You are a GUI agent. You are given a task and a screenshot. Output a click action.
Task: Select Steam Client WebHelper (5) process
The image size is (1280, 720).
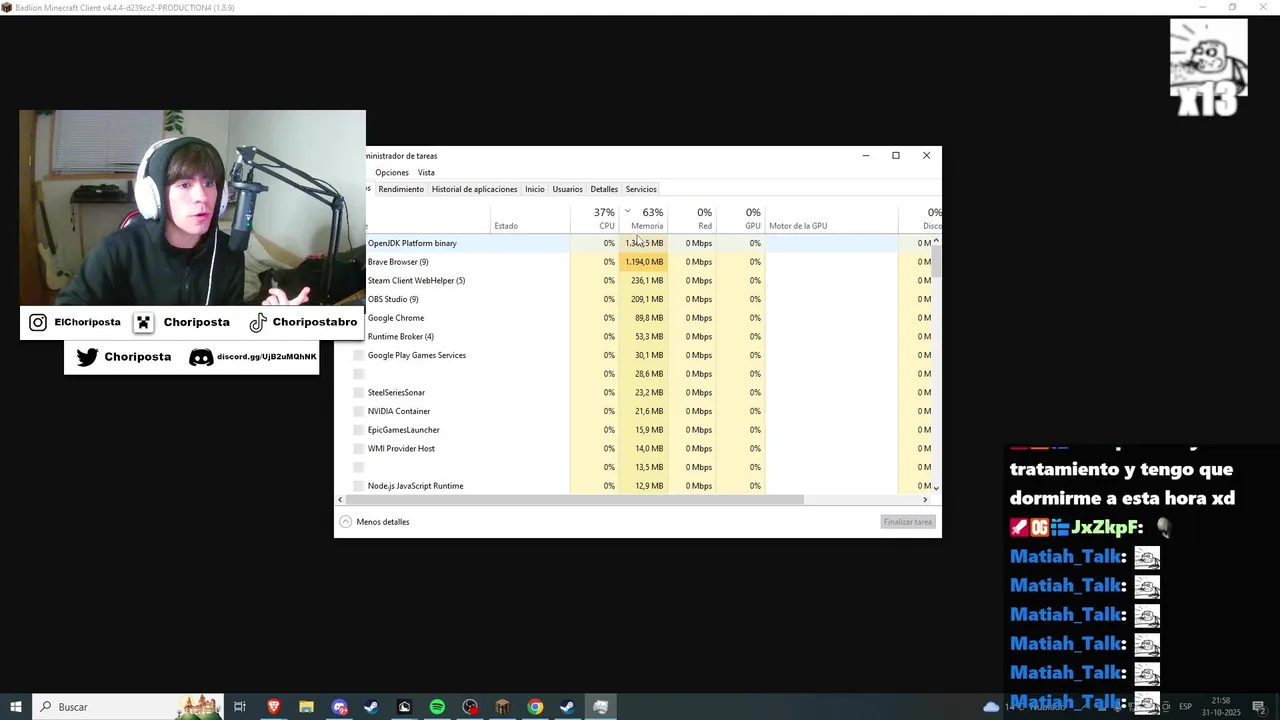416,281
